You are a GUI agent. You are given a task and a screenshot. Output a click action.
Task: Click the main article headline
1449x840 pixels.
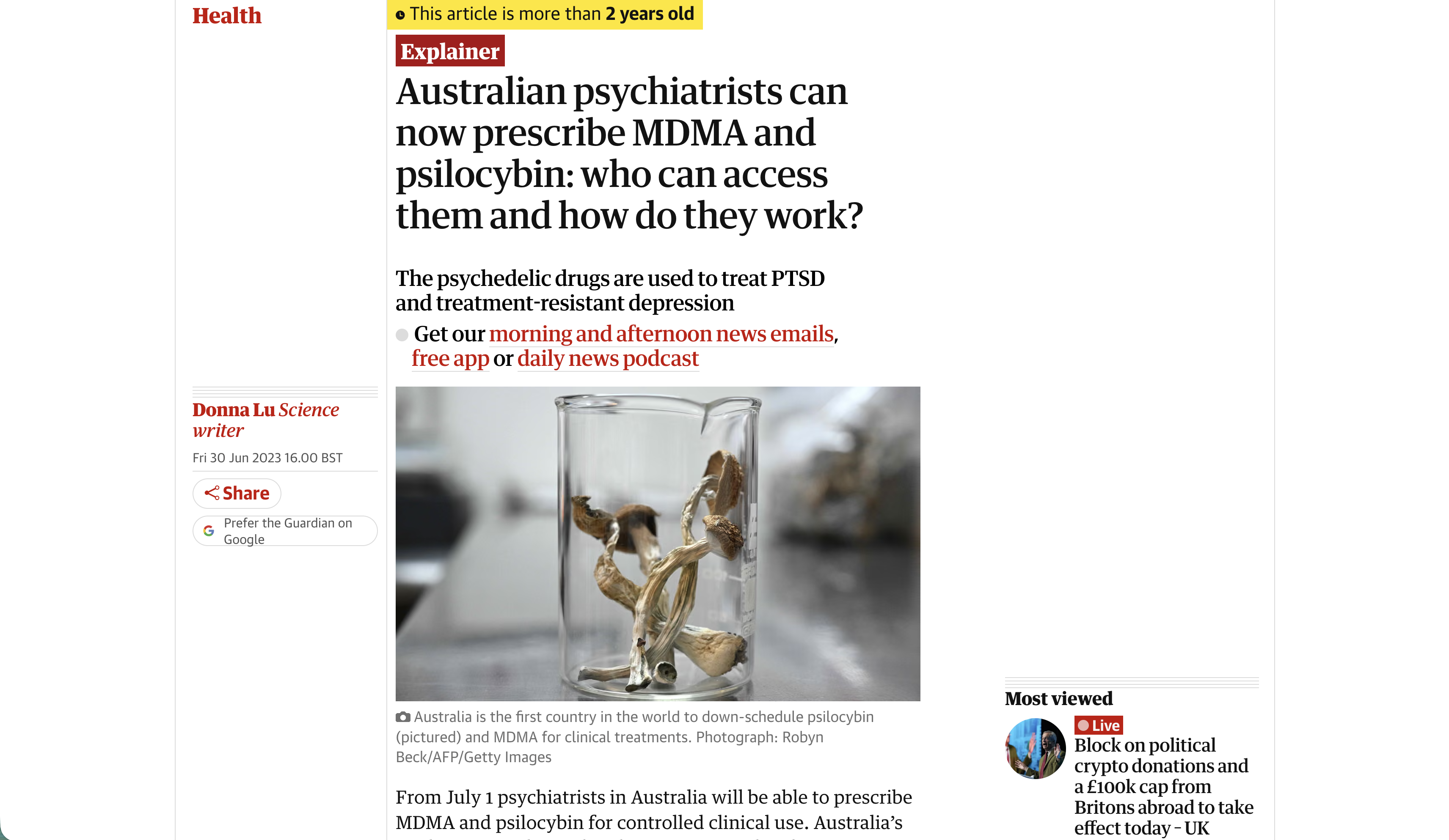(630, 154)
